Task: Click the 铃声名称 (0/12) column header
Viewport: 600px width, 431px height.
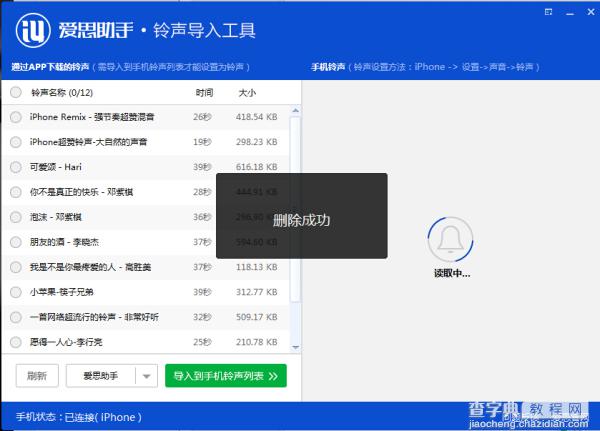Action: 62,93
